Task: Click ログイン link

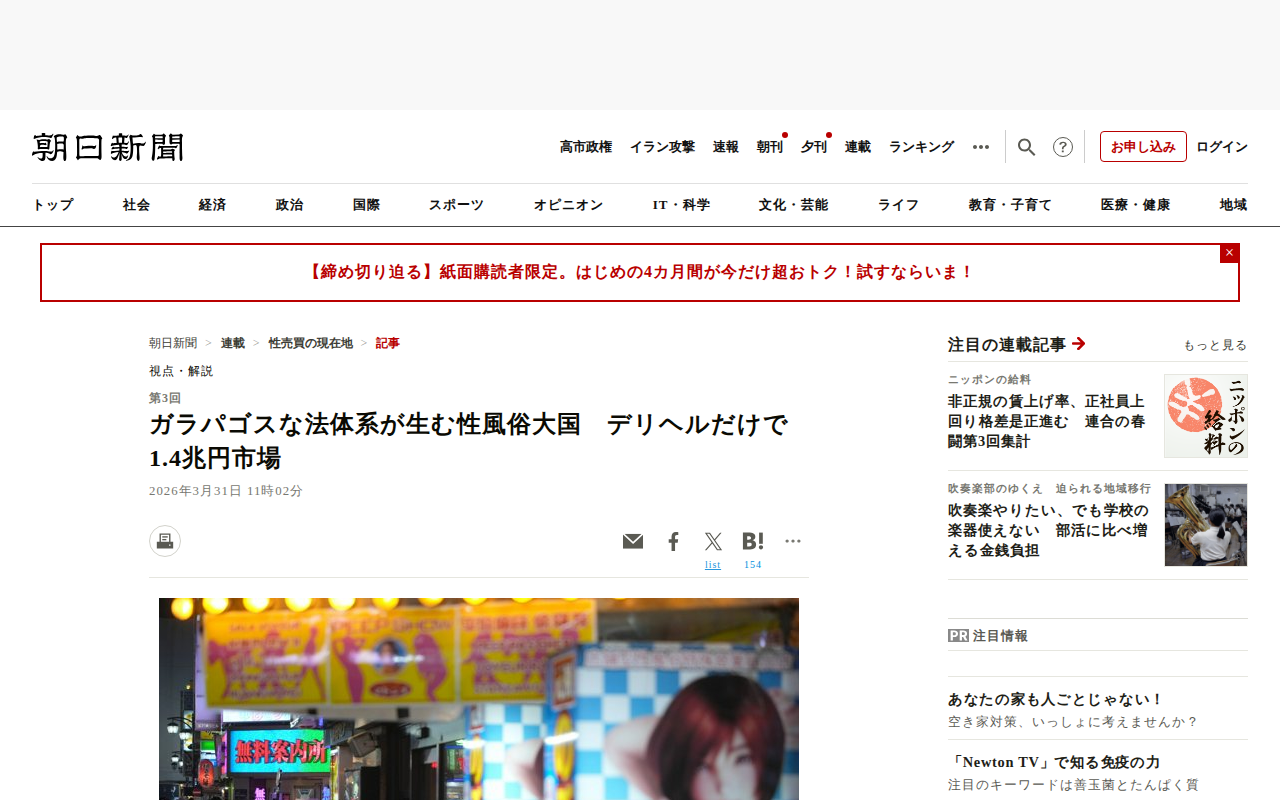Action: click(x=1222, y=147)
